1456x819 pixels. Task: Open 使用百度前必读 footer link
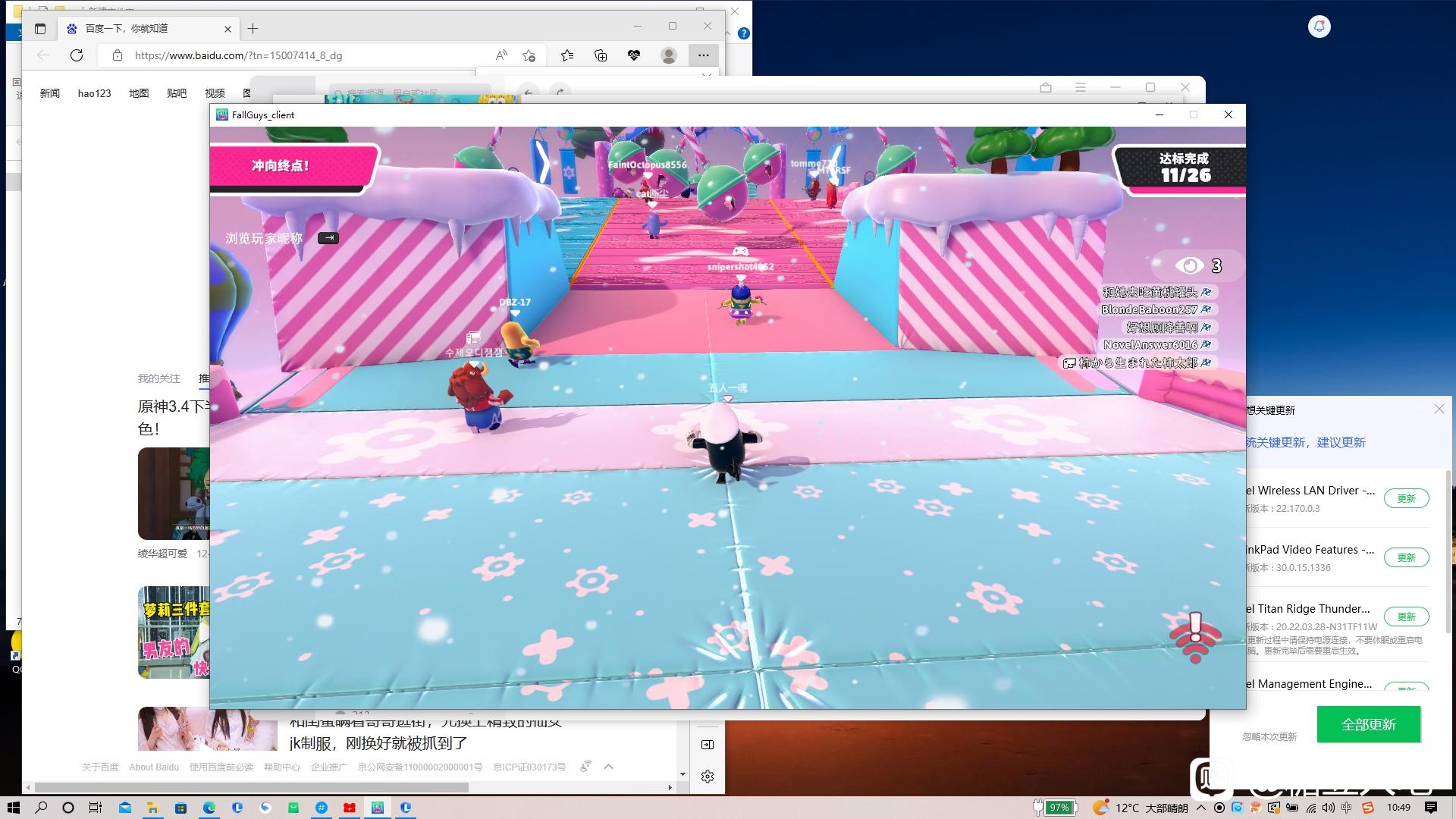(221, 767)
